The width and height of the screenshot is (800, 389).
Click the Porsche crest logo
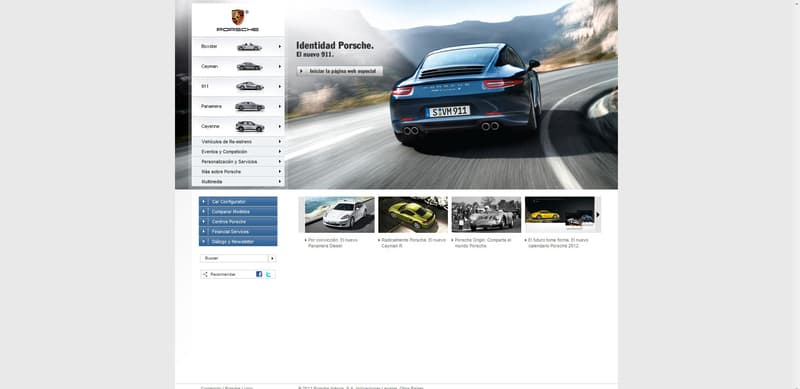tap(238, 17)
